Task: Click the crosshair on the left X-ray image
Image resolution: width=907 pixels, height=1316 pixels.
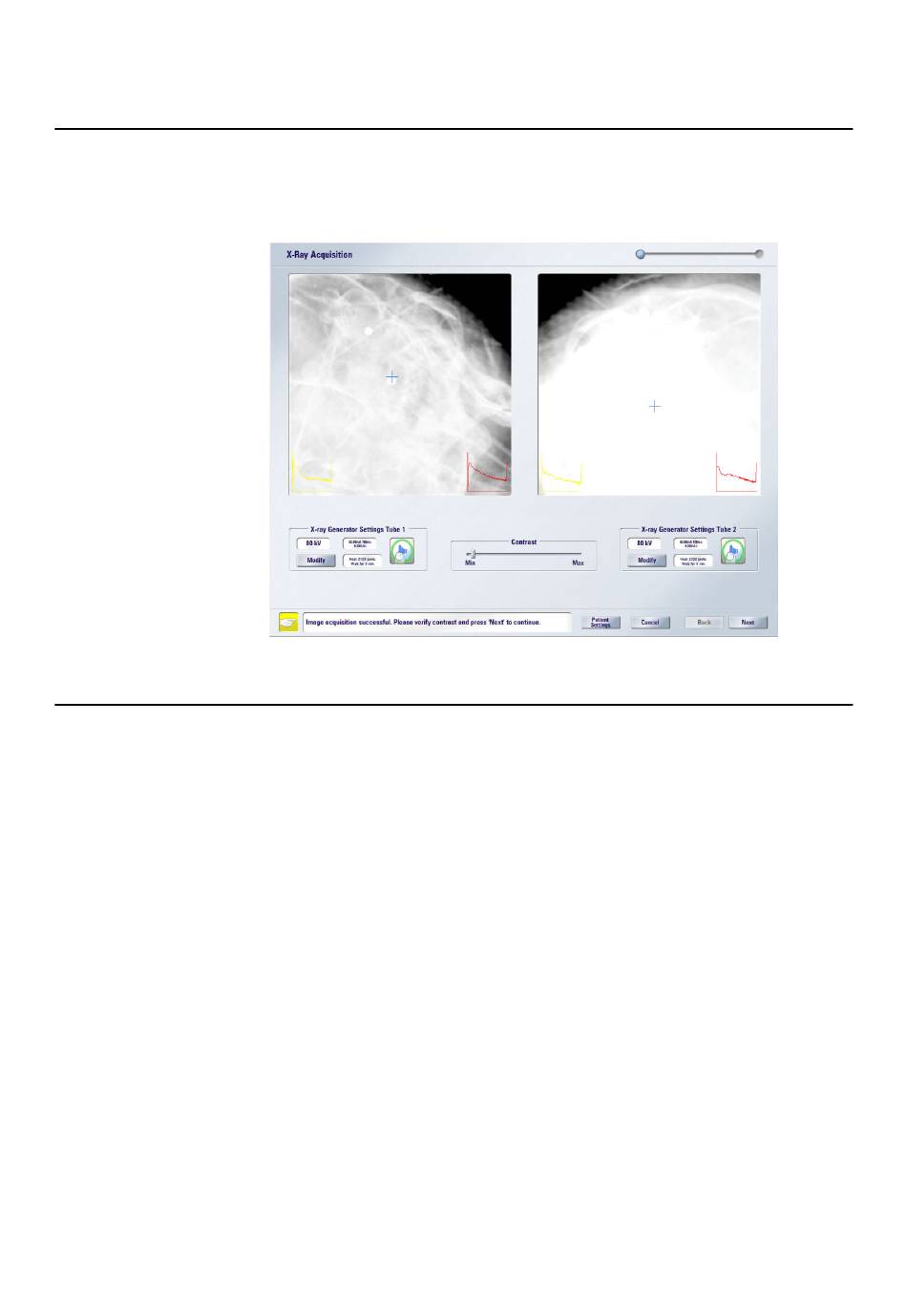Action: tap(391, 377)
